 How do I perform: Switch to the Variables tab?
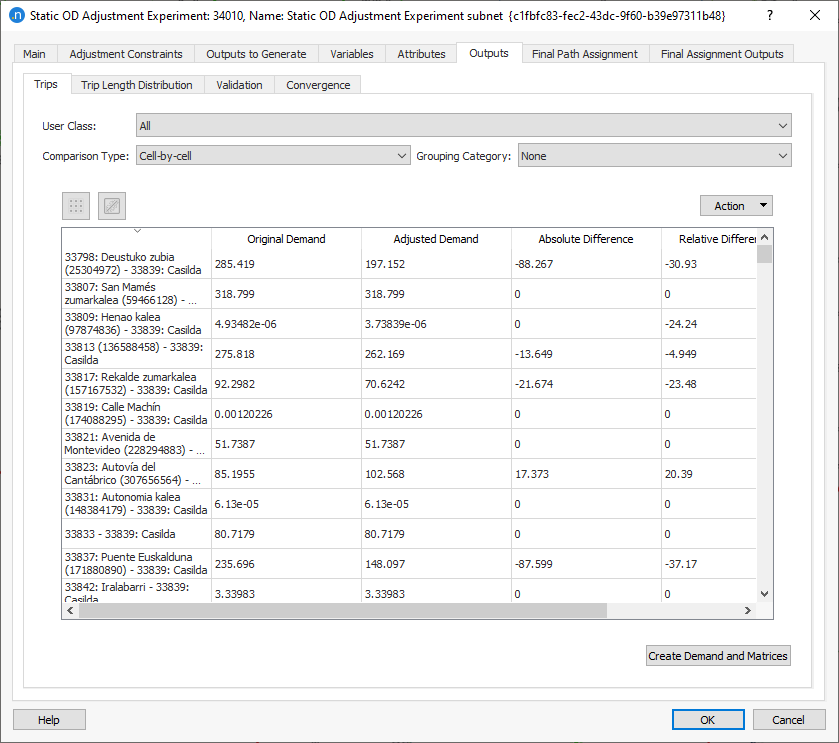(351, 54)
